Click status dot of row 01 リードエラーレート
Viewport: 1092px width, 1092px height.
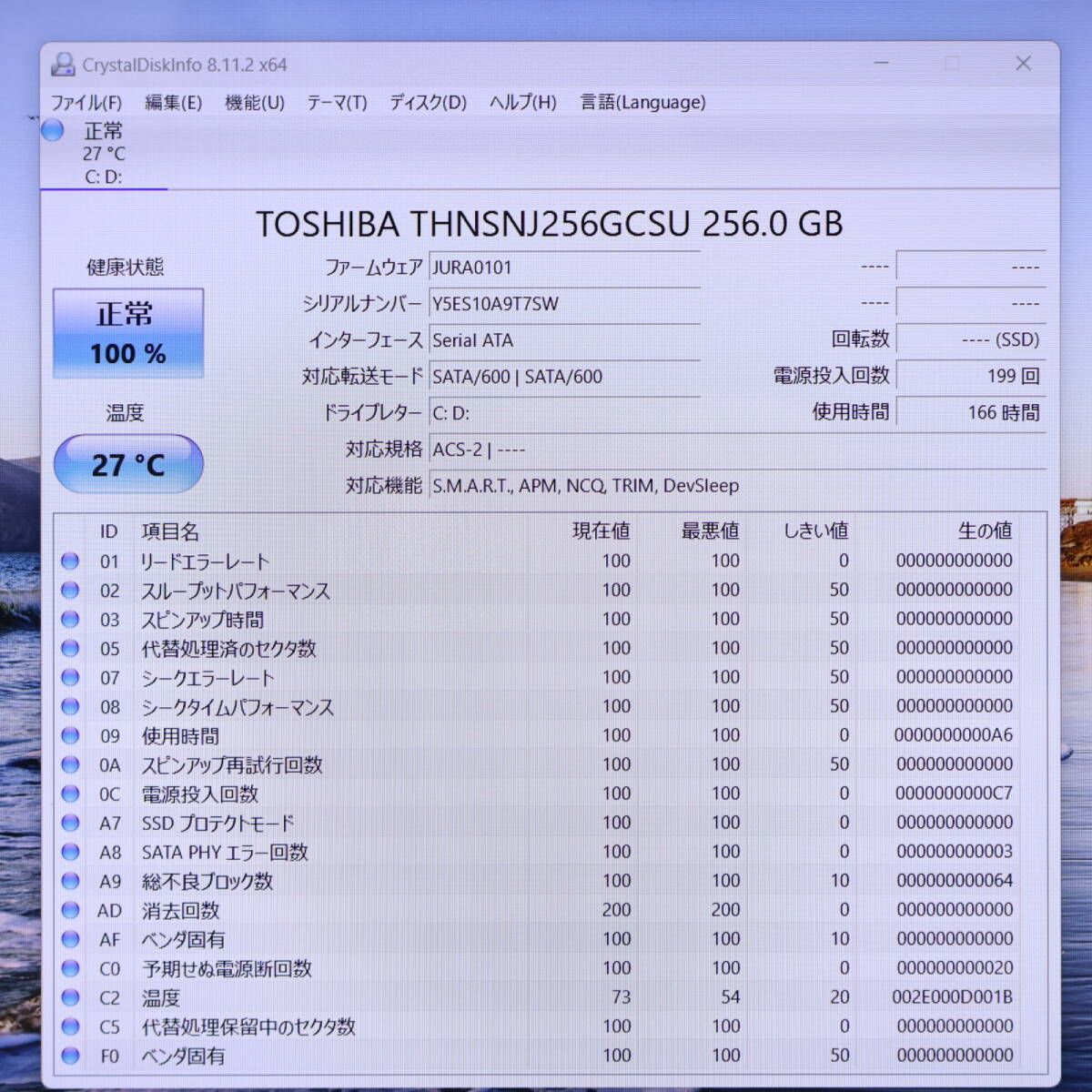(x=70, y=561)
